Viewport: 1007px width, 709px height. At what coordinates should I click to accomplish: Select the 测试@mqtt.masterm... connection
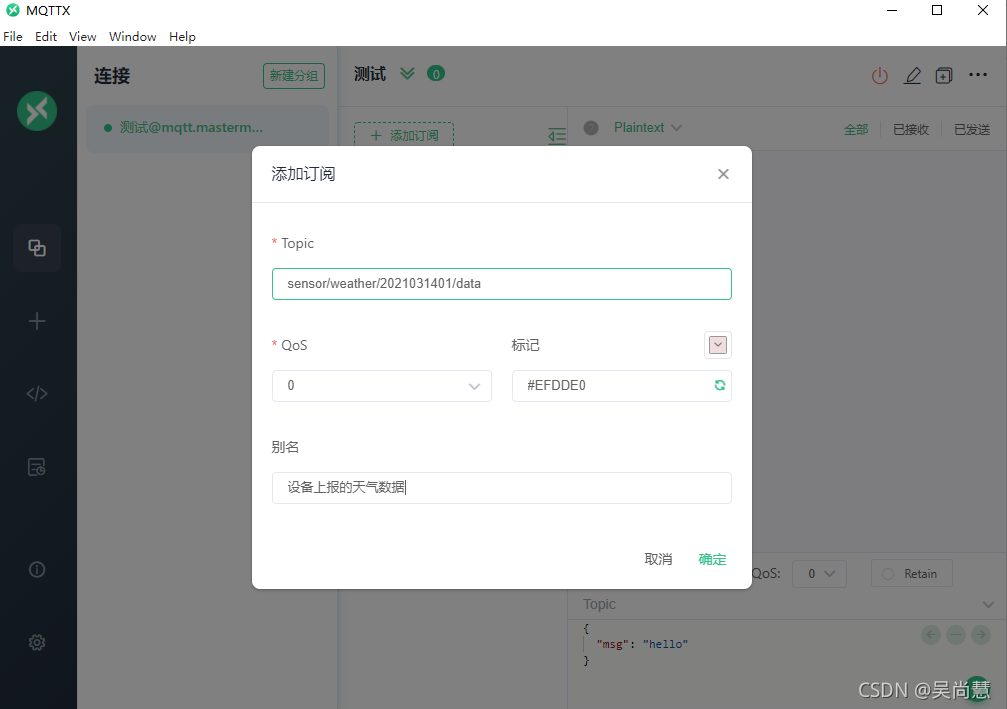pos(207,128)
